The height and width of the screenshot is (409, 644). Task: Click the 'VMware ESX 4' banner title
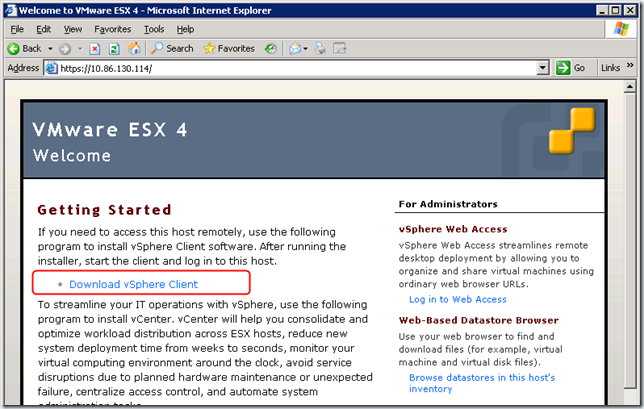pyautogui.click(x=110, y=130)
